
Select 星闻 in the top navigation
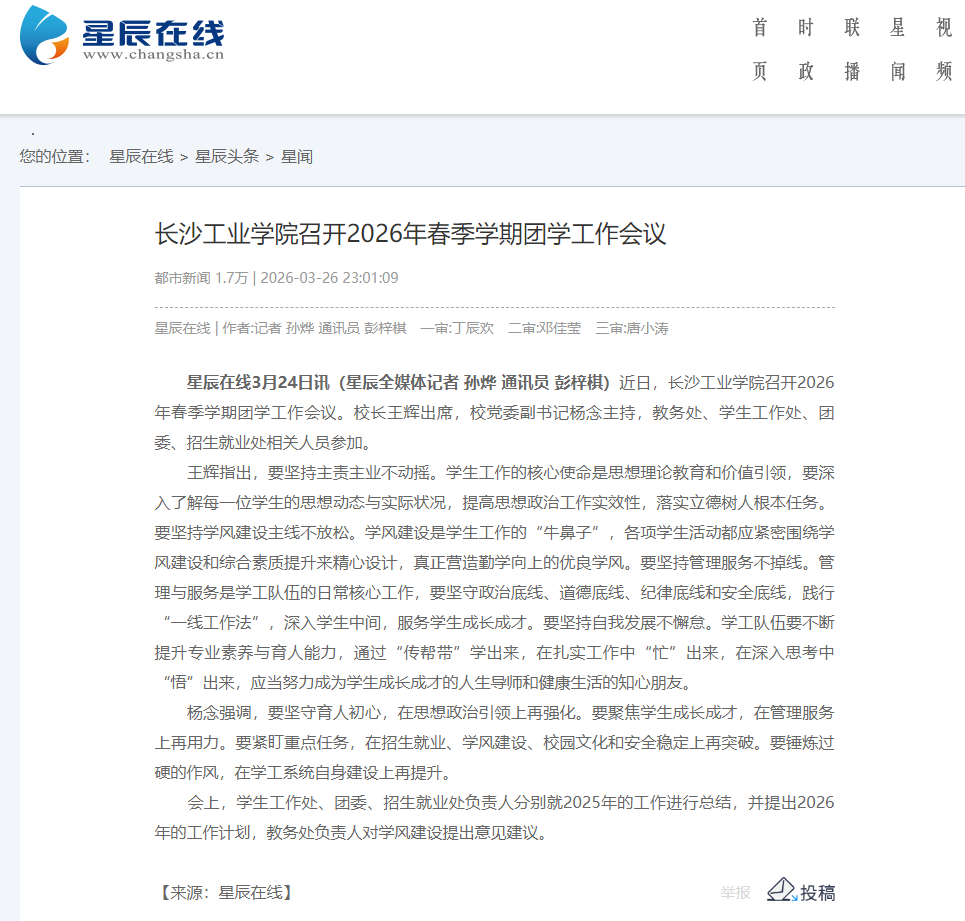click(898, 50)
